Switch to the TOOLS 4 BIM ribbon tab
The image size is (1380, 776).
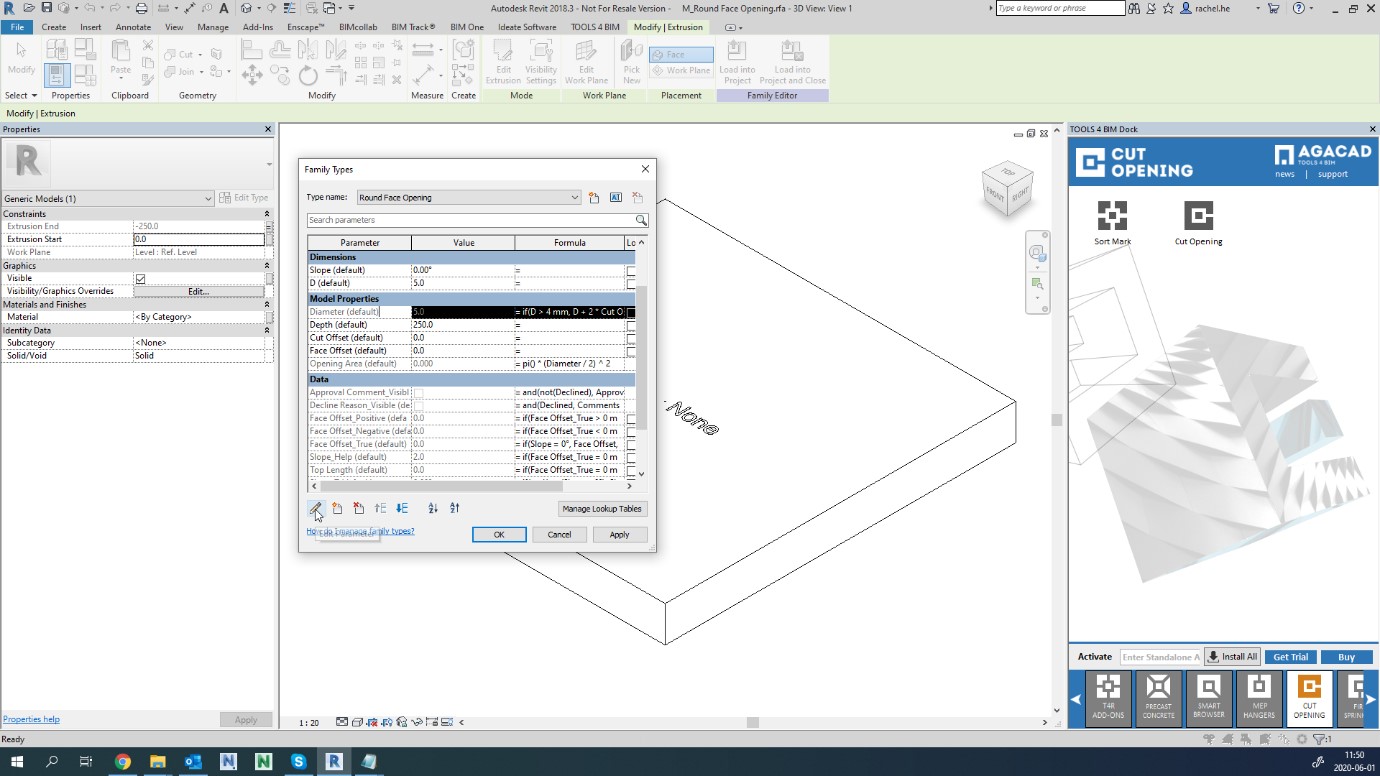click(x=595, y=27)
